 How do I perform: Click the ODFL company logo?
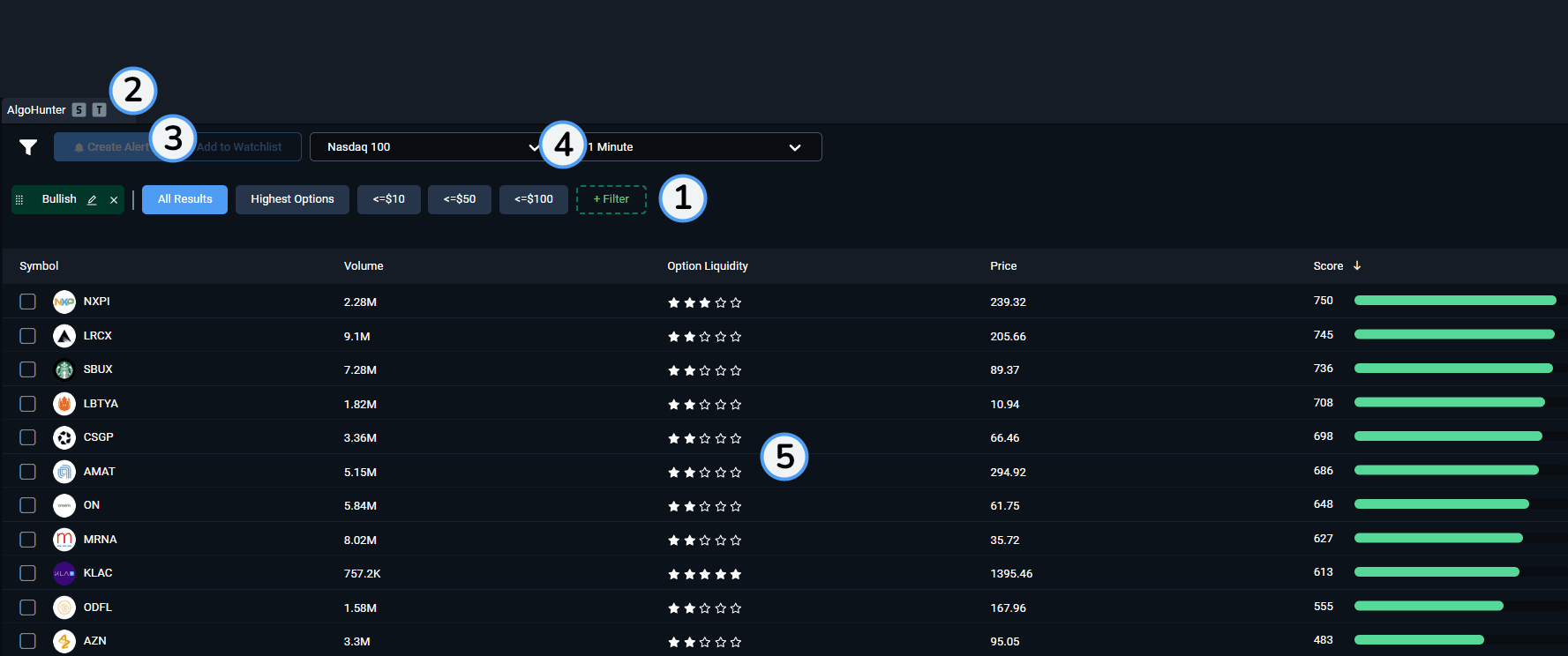coord(64,608)
